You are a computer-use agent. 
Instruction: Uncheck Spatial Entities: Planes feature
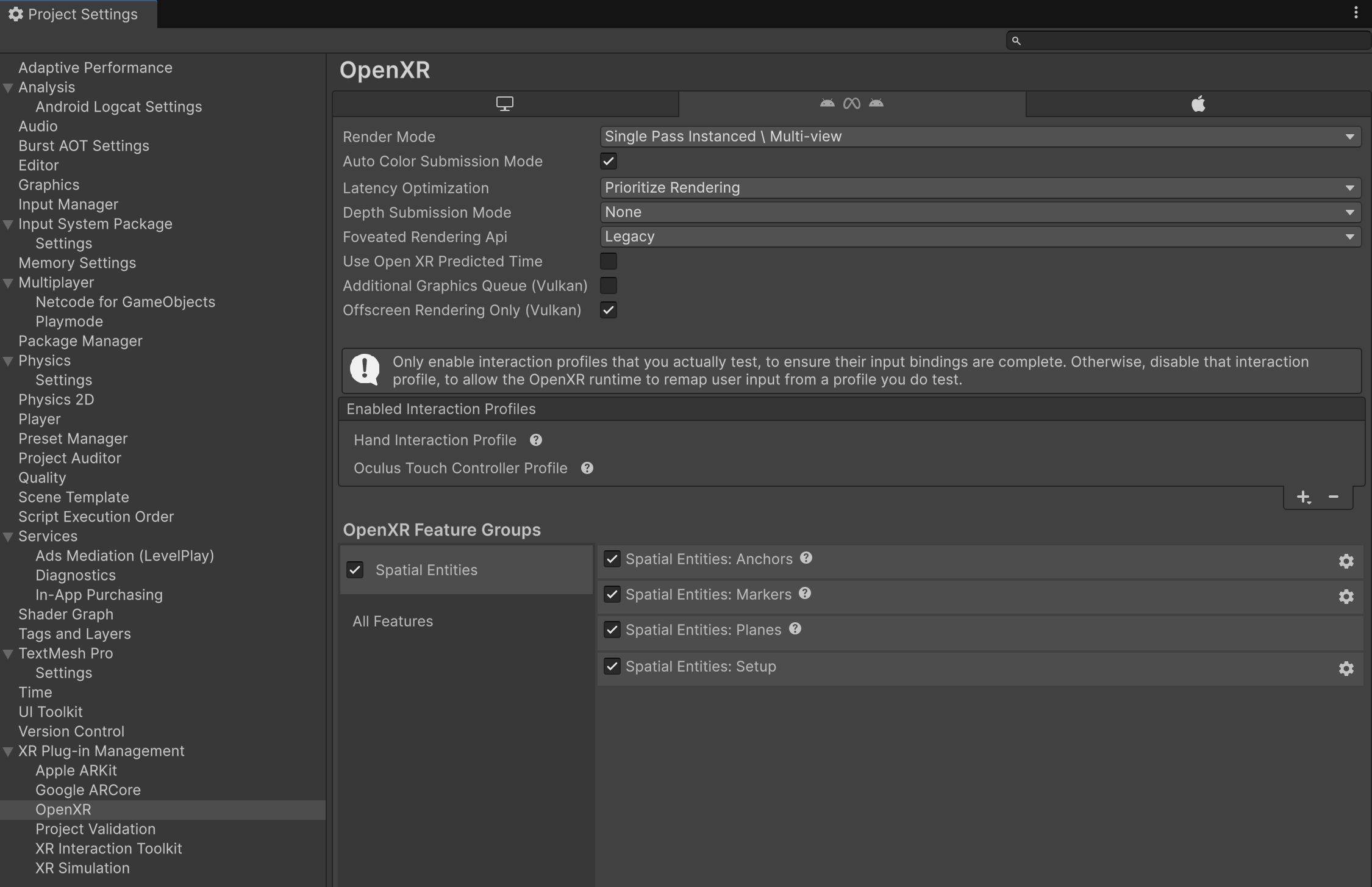coord(612,630)
